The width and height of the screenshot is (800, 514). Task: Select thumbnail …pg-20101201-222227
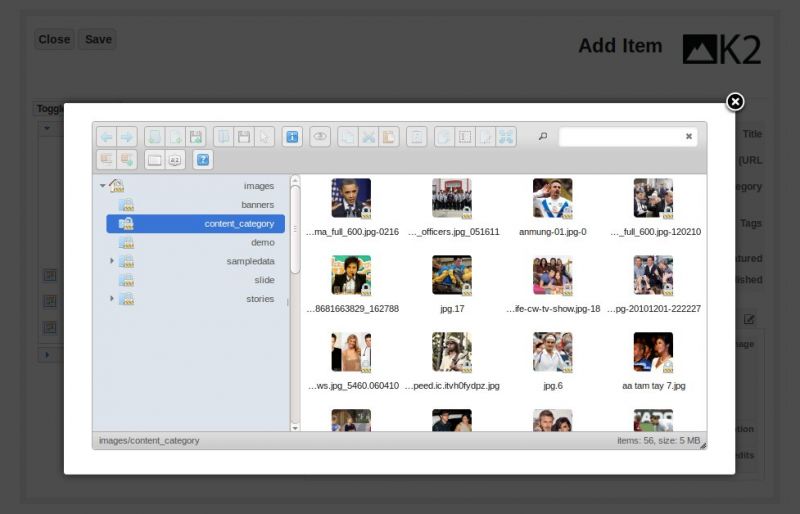coord(653,276)
